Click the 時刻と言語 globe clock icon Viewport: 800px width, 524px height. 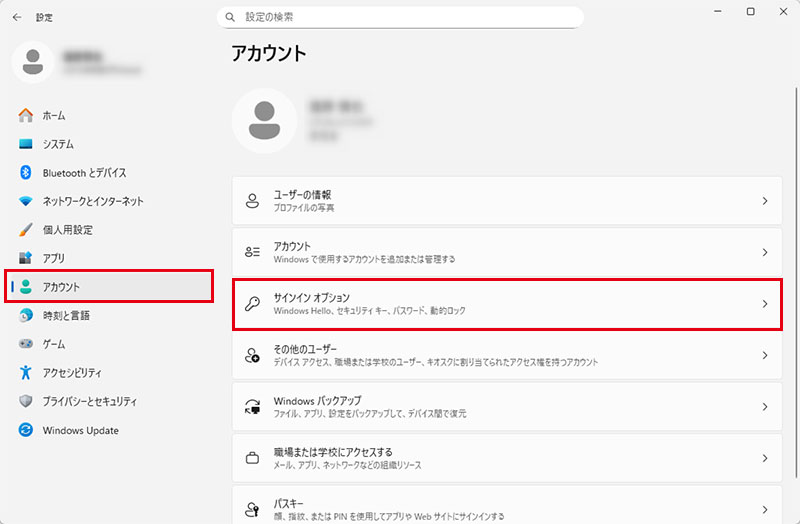pos(26,315)
